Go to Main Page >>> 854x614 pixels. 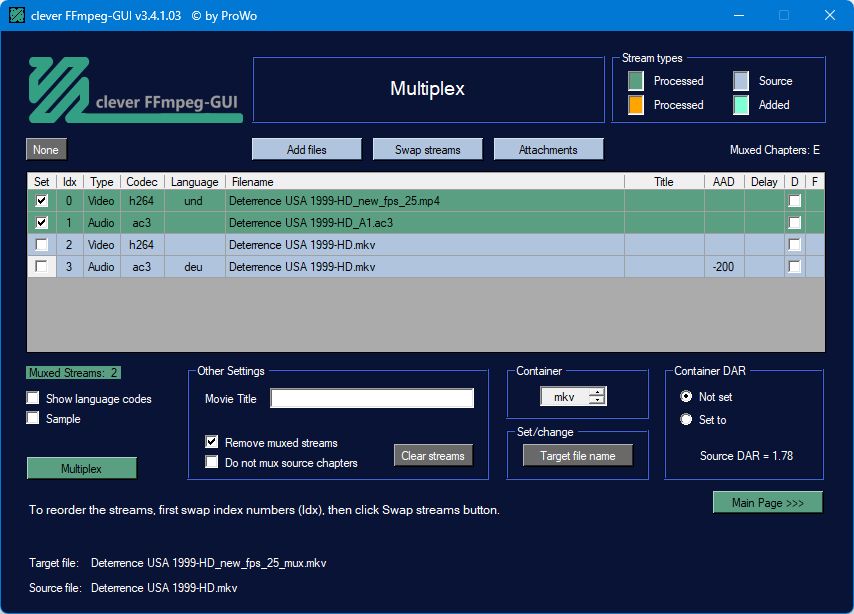[x=767, y=502]
